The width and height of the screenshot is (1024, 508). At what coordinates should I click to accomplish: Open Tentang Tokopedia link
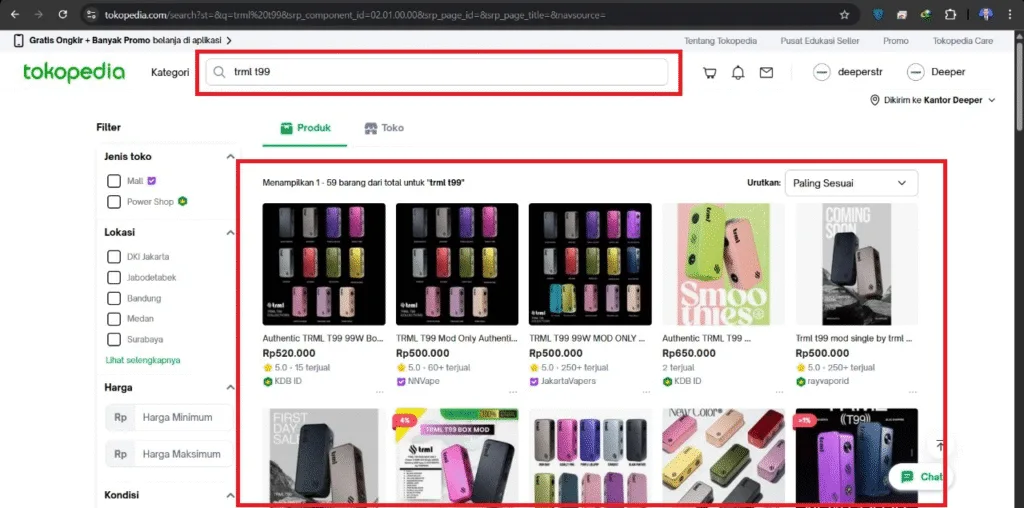pyautogui.click(x=720, y=40)
